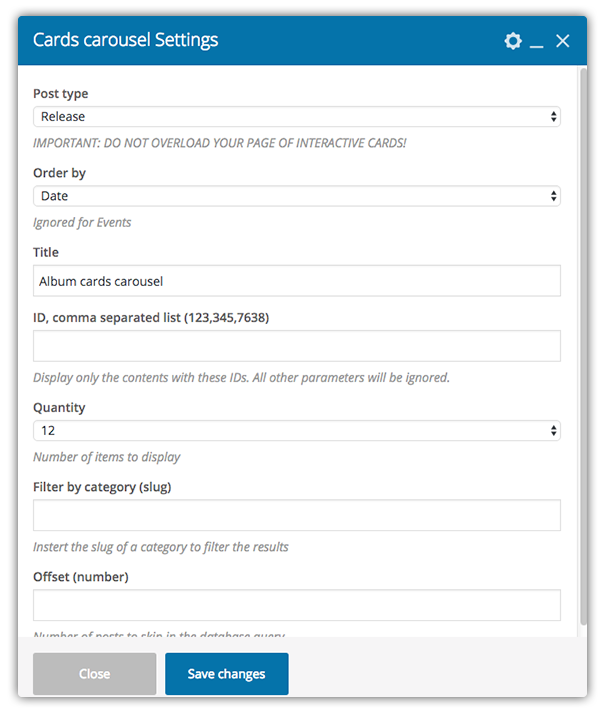The width and height of the screenshot is (605, 718).
Task: Focus the ID comma separated list field
Action: click(296, 346)
